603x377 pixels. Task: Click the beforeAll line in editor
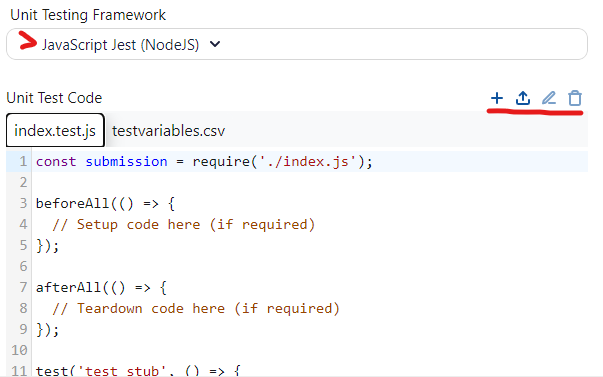click(x=106, y=204)
